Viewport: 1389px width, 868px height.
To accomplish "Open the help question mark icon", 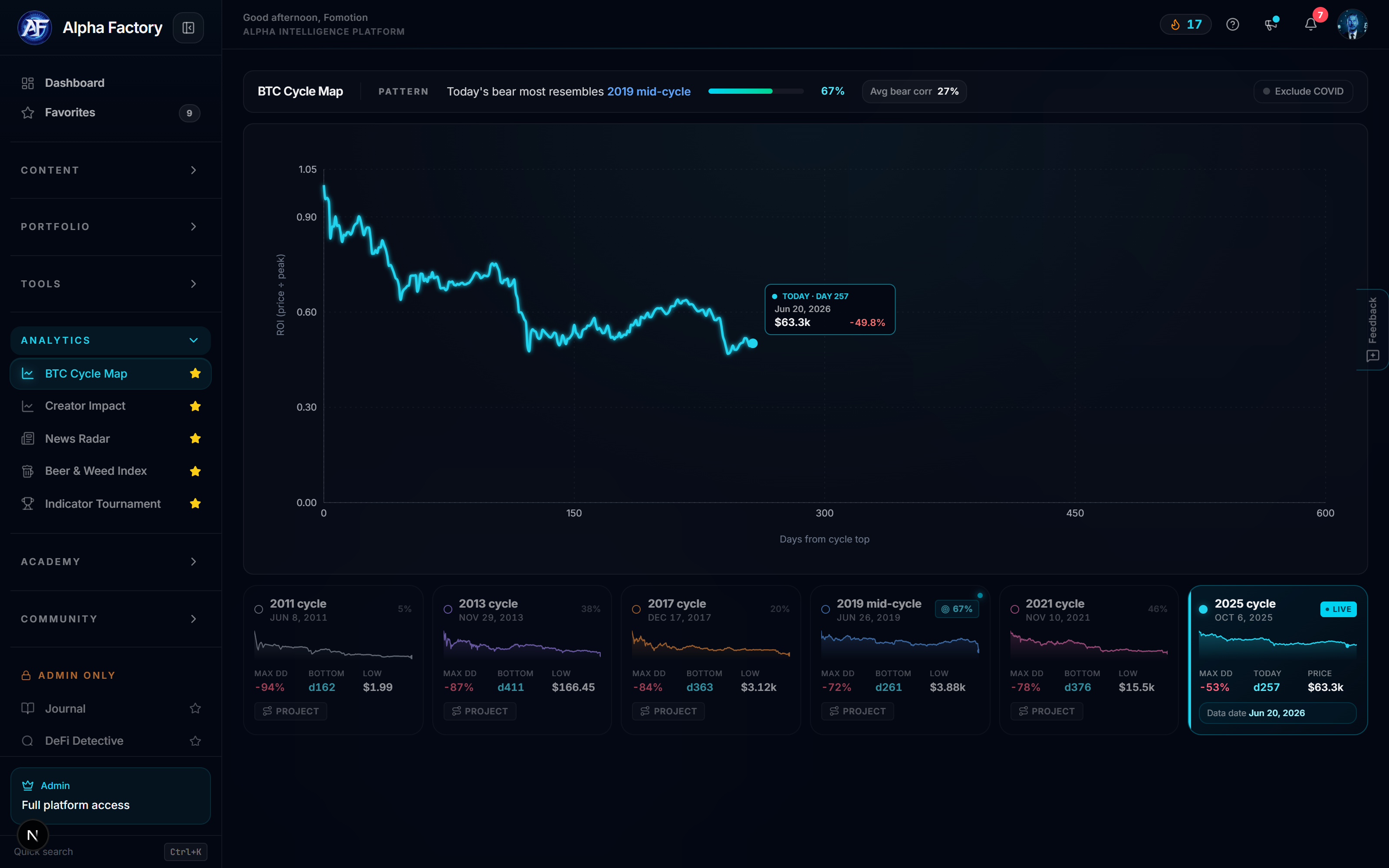I will pos(1232,24).
